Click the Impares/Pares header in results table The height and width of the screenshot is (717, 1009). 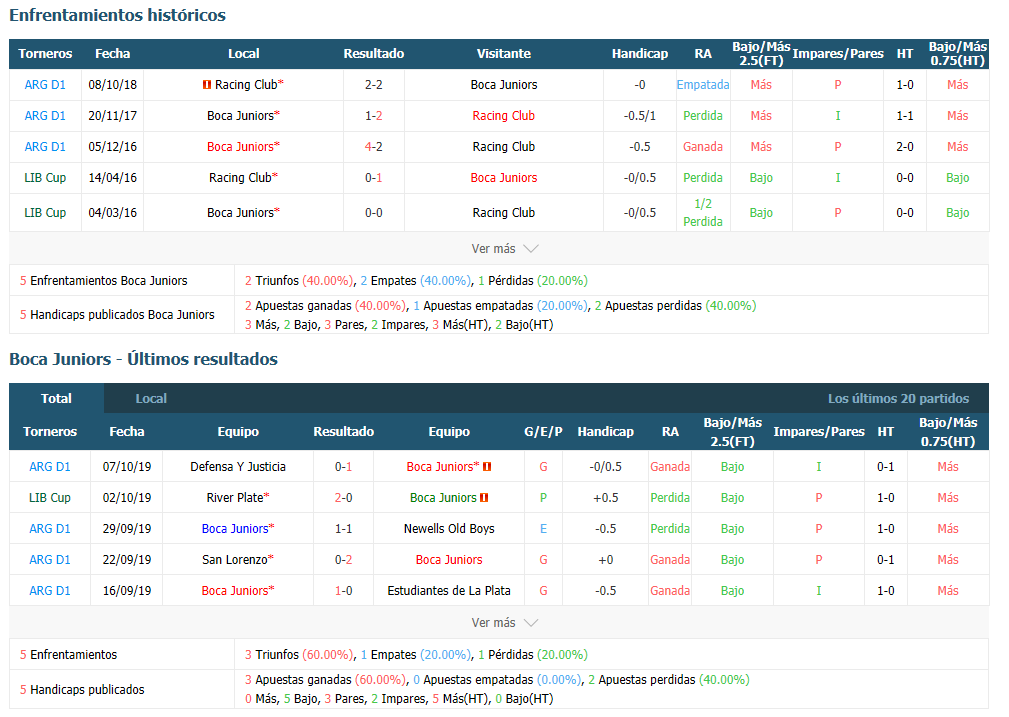click(x=819, y=431)
